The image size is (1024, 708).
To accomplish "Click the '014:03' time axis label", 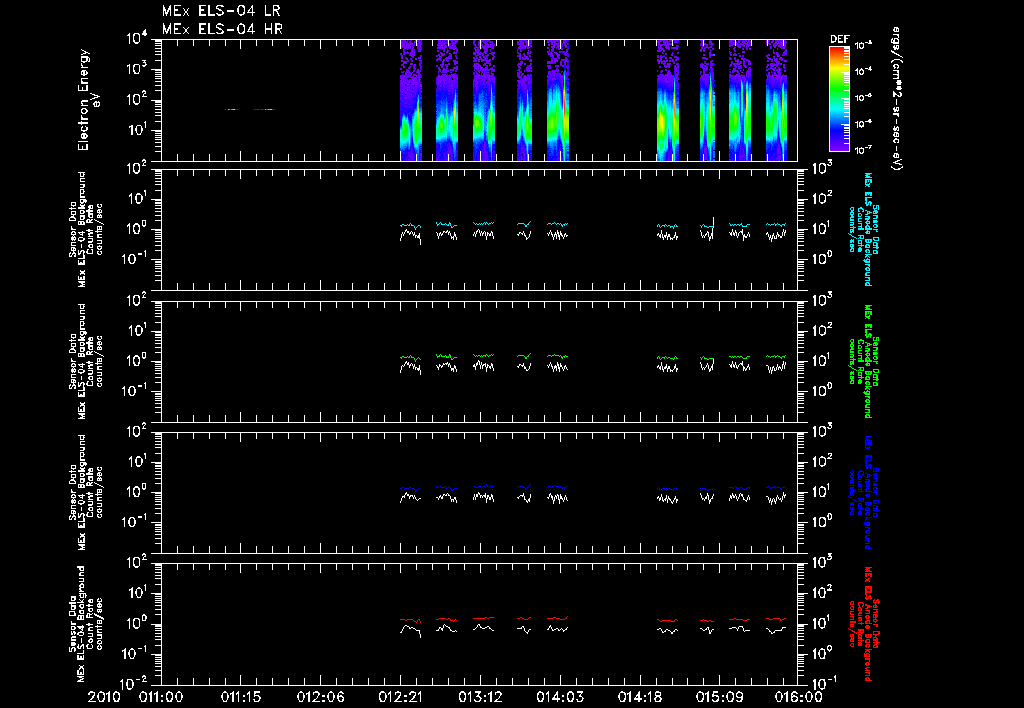I will pyautogui.click(x=560, y=698).
